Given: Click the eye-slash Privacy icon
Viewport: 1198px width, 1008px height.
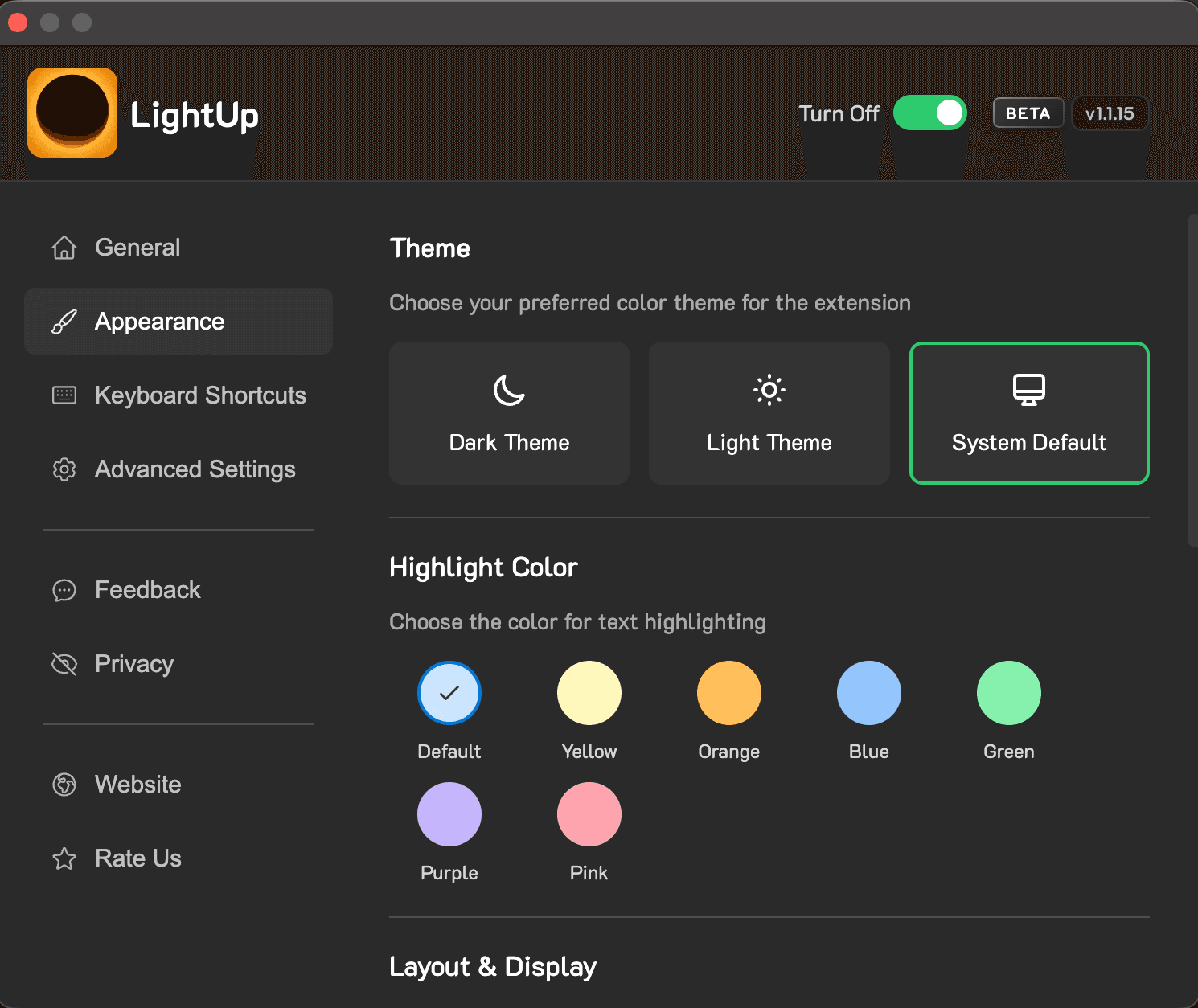Looking at the screenshot, I should (64, 663).
